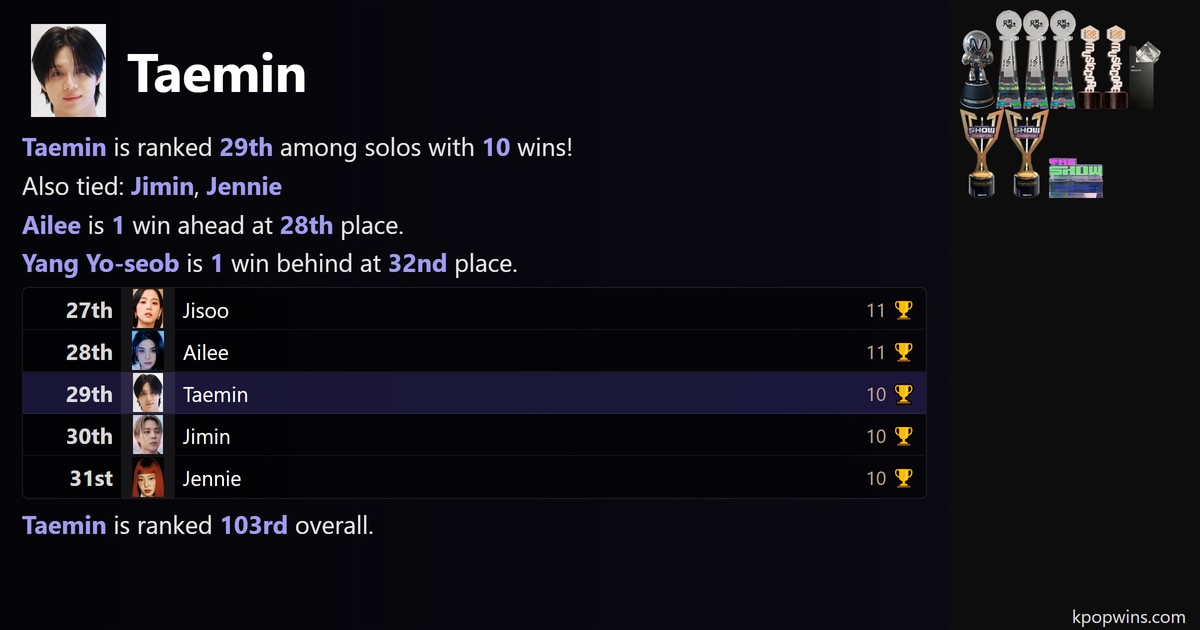
Task: Click the trophy icon in Jennie's row
Action: (x=903, y=479)
